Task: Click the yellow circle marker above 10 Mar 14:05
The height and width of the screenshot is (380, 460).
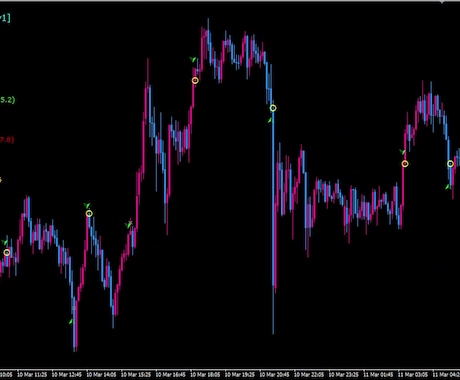Action: [x=89, y=213]
